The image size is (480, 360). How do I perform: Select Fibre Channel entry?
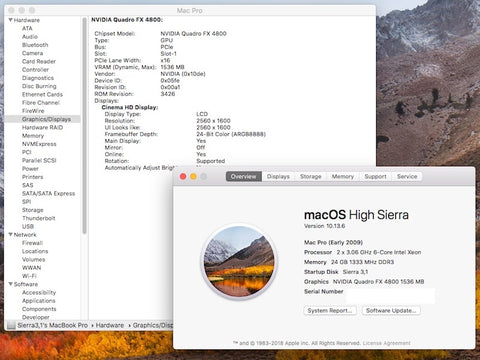pyautogui.click(x=41, y=103)
